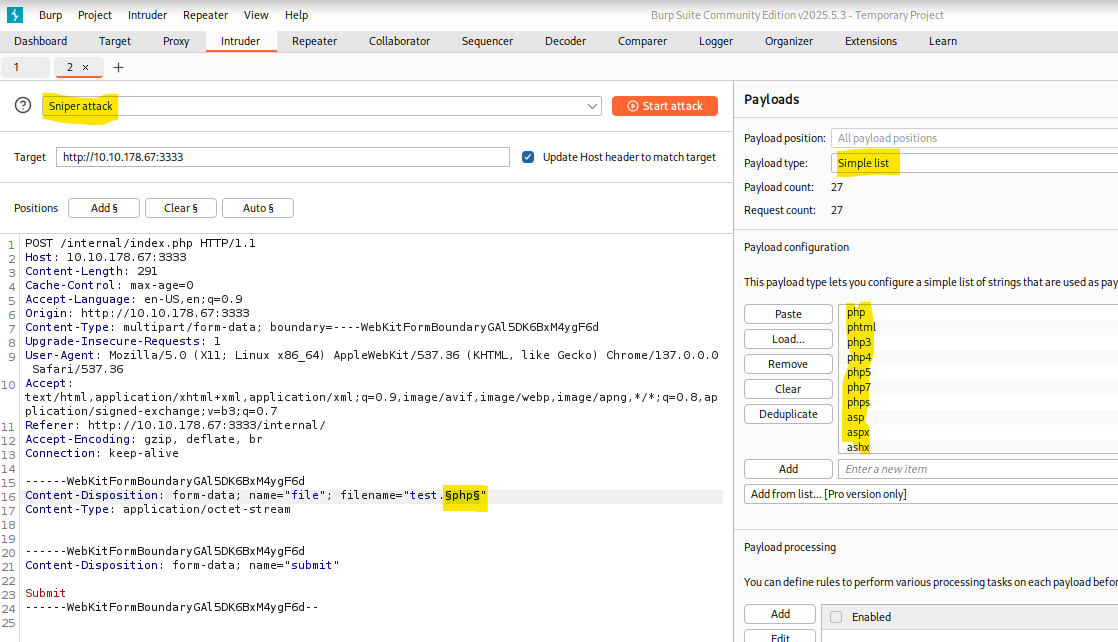Image resolution: width=1118 pixels, height=642 pixels.
Task: Open the Payload position dropdown
Action: pyautogui.click(x=974, y=138)
